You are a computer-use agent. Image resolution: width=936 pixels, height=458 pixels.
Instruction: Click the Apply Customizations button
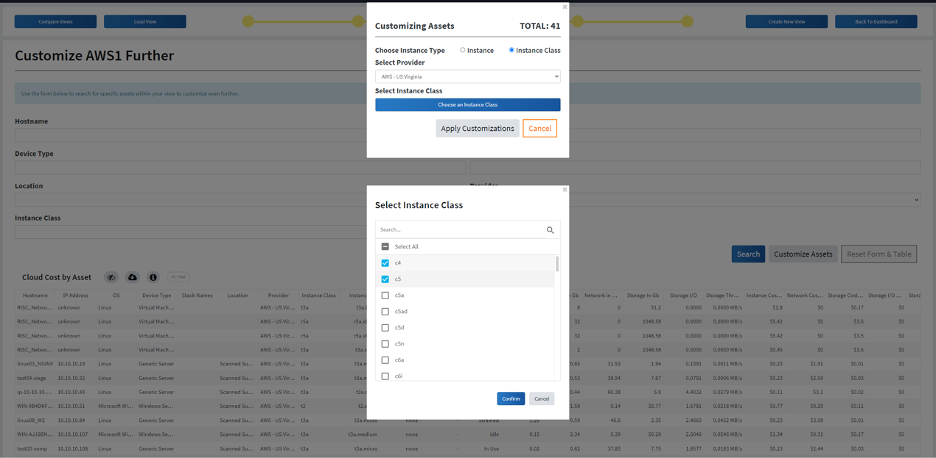477,128
